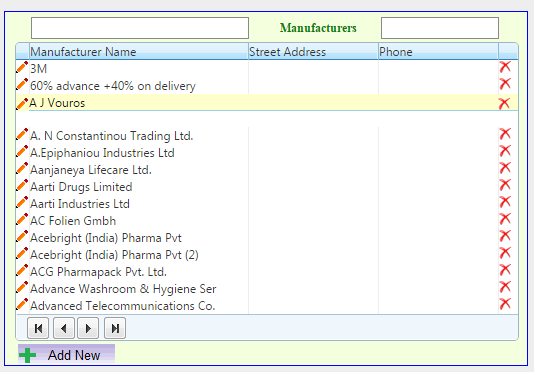
Task: Select A.Epiphaniou Industries Ltd name
Action: coord(102,153)
